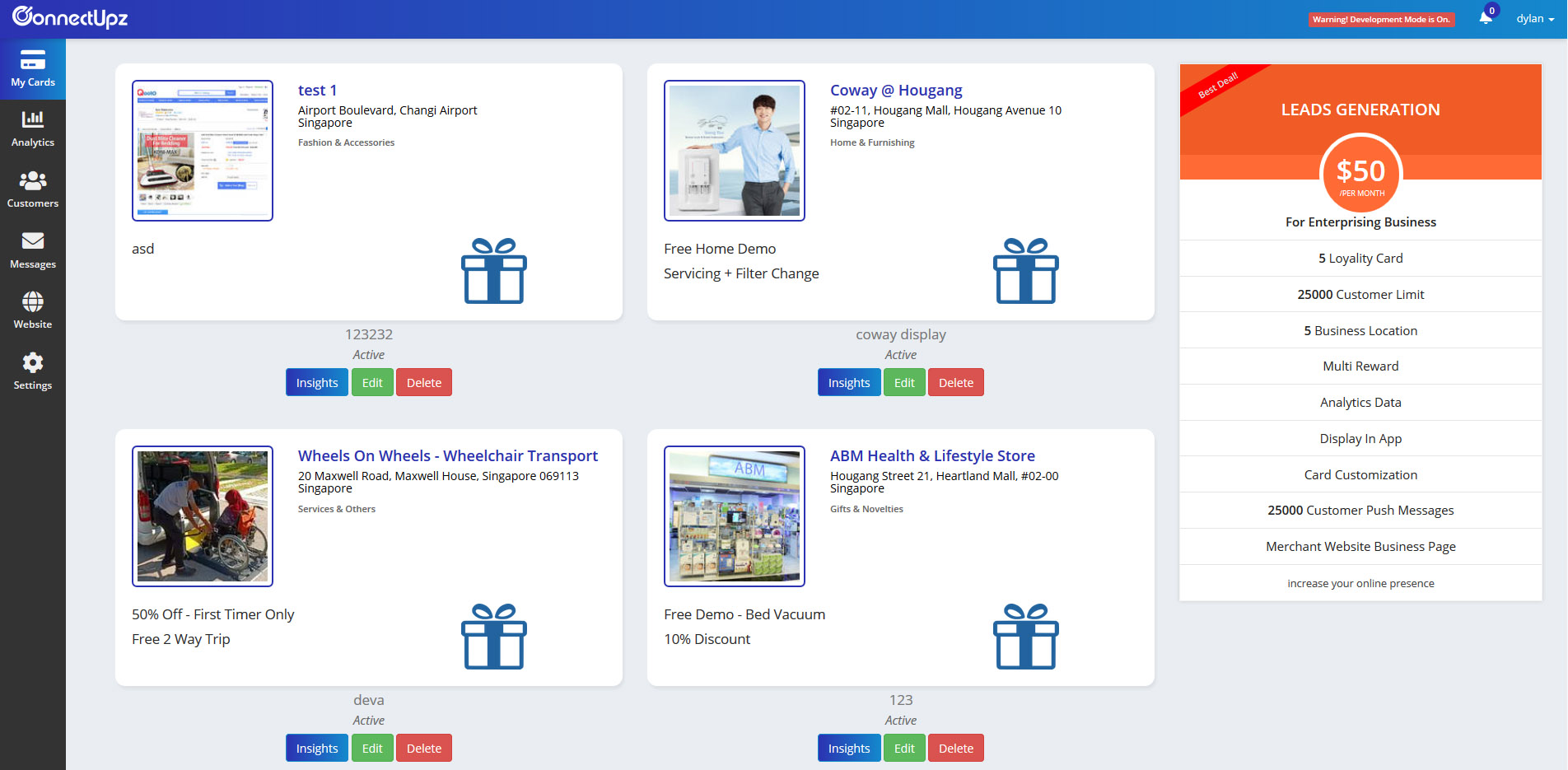Delete the 123232 card
Screen dimensions: 1568x770
coord(424,382)
